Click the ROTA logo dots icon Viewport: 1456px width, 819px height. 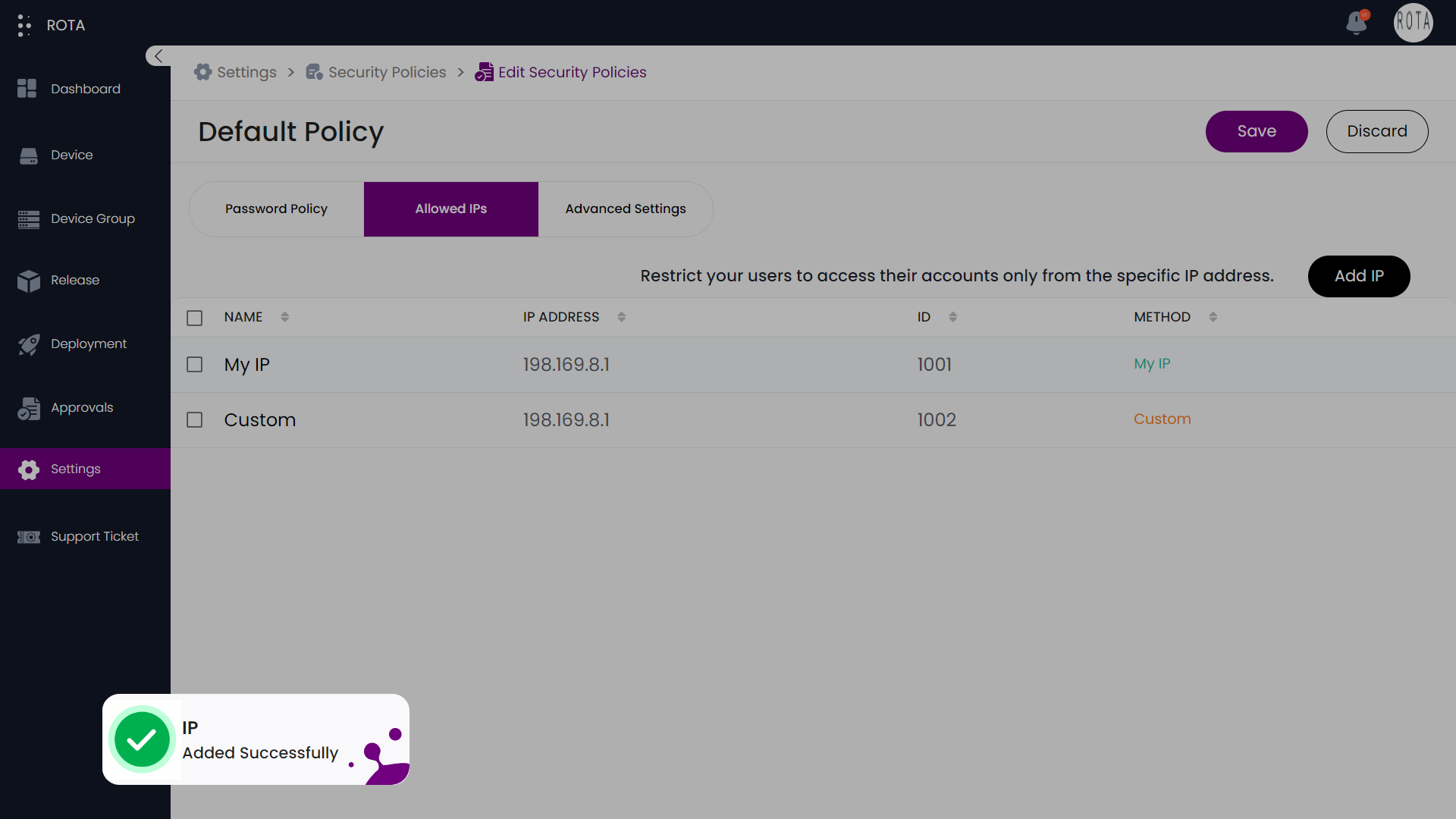(24, 25)
